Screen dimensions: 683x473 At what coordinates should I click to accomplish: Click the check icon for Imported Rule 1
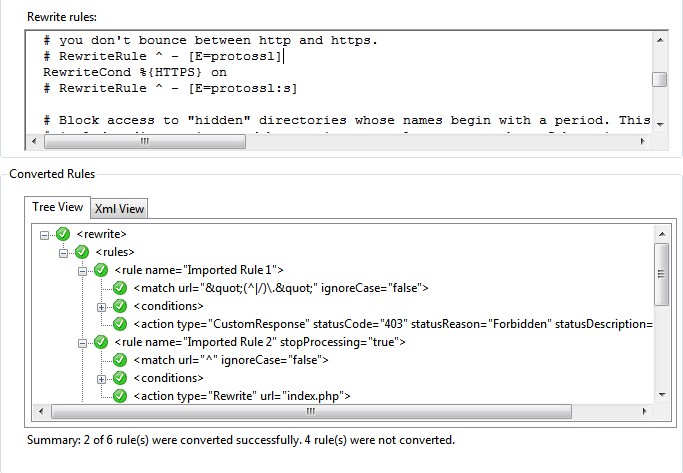point(101,270)
